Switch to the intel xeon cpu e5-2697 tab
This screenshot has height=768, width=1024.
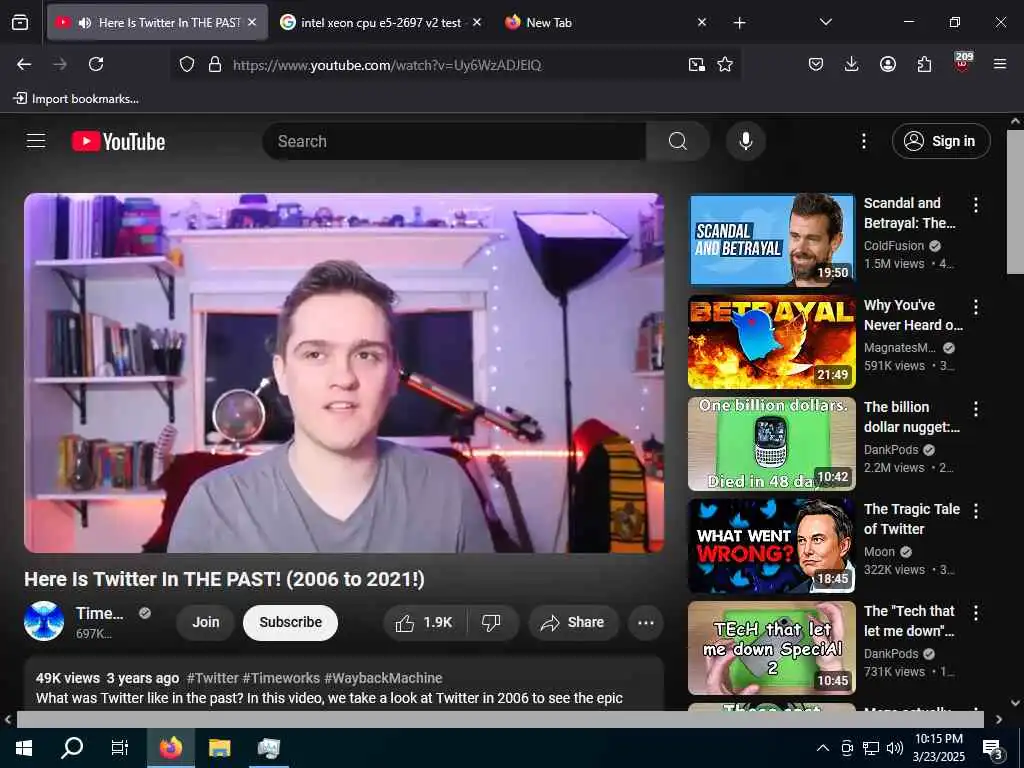380,23
